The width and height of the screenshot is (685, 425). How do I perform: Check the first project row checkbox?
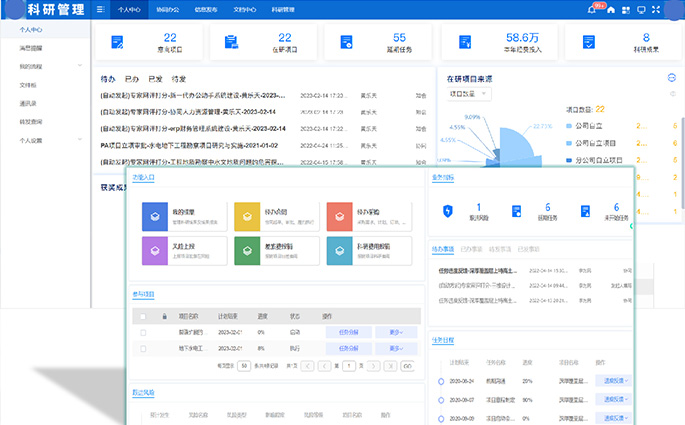(143, 332)
